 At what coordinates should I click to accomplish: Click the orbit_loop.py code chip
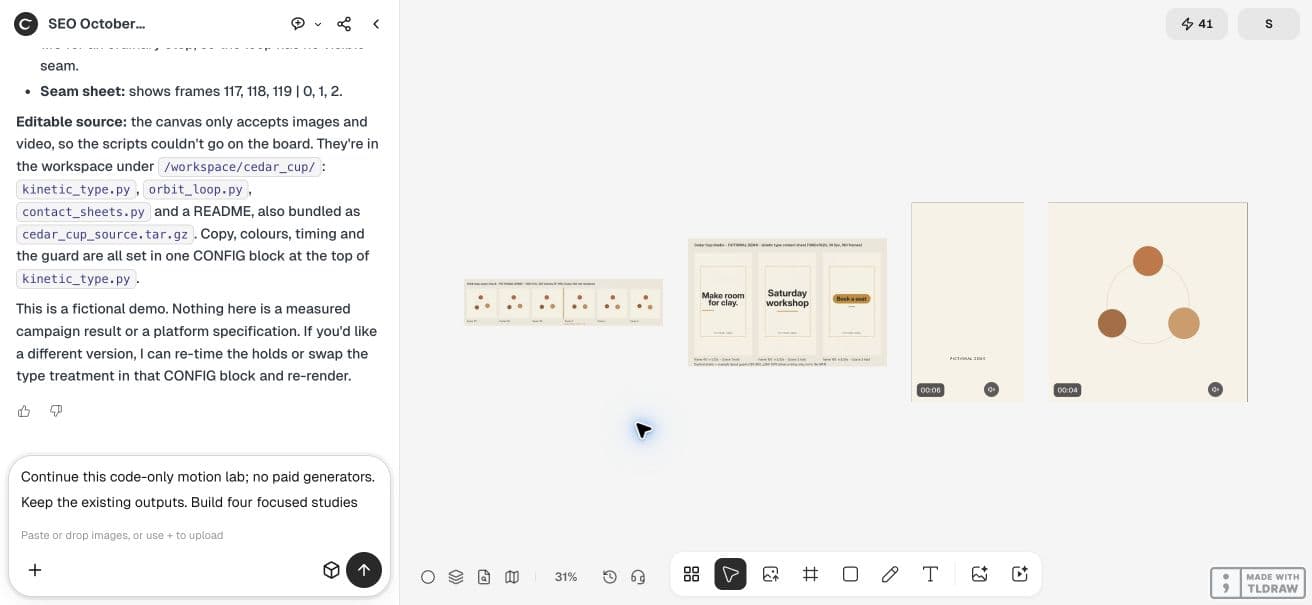(x=195, y=189)
